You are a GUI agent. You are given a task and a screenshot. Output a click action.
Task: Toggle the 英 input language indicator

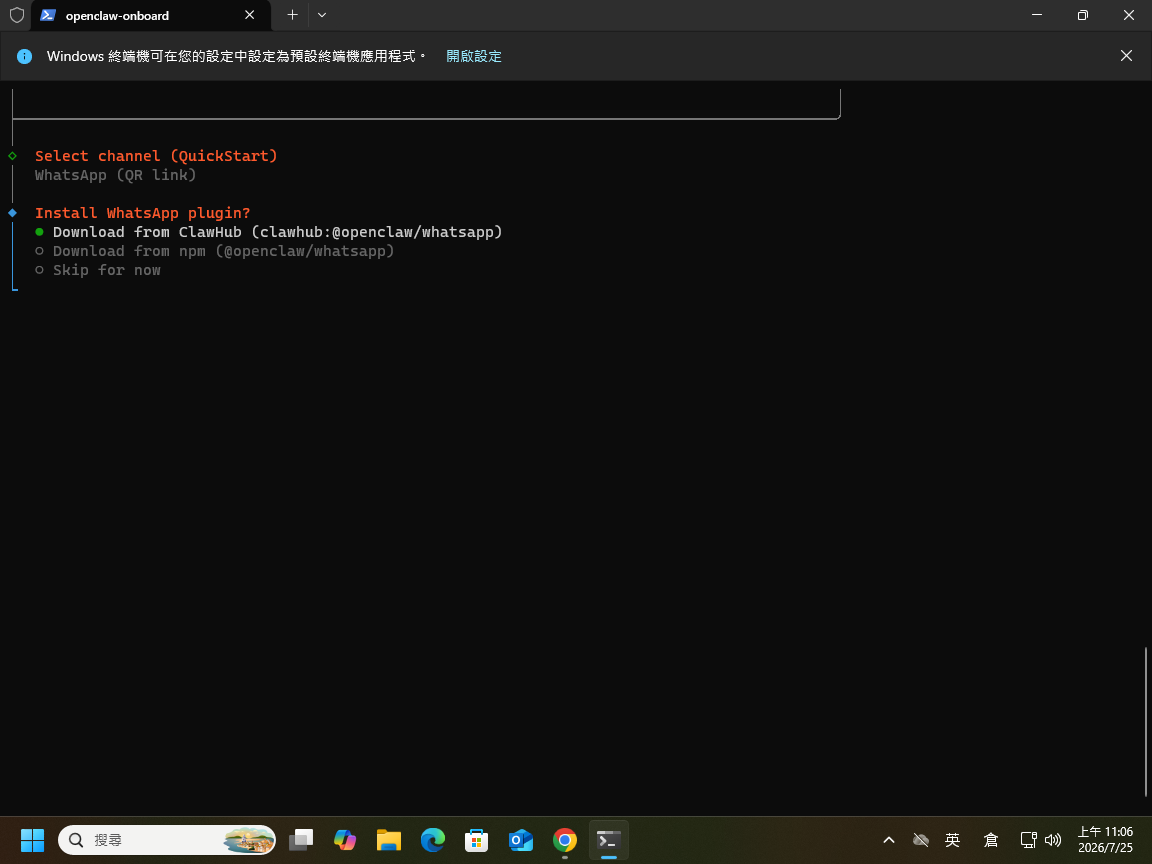click(953, 840)
